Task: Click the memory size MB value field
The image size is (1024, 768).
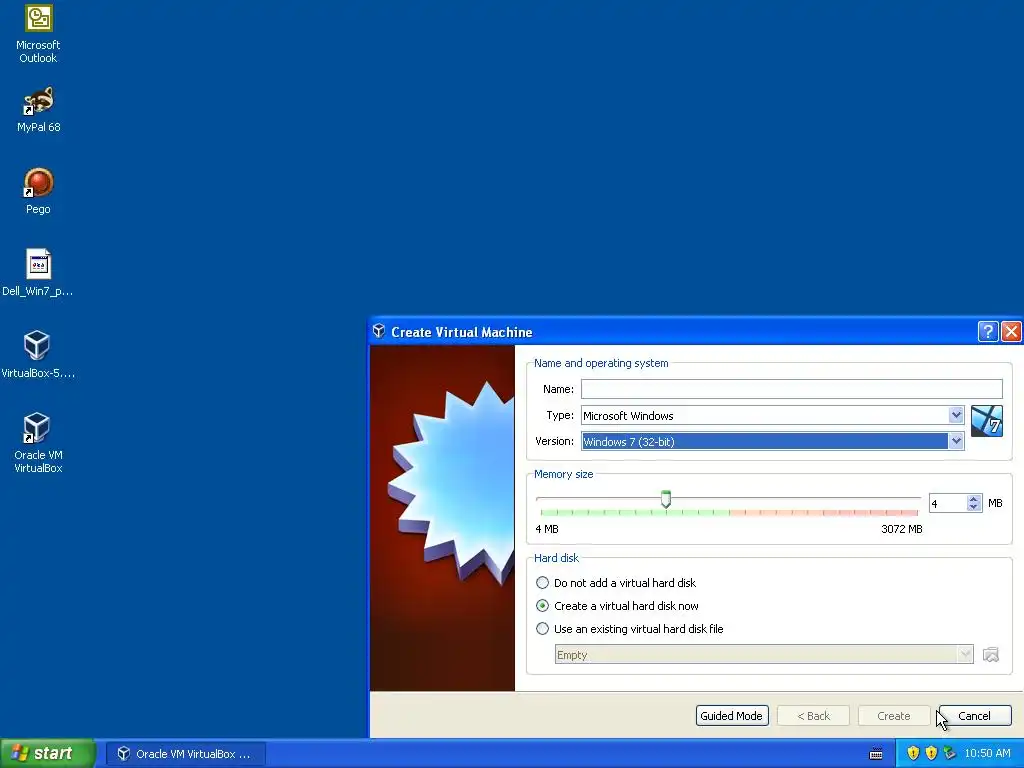Action: (948, 503)
